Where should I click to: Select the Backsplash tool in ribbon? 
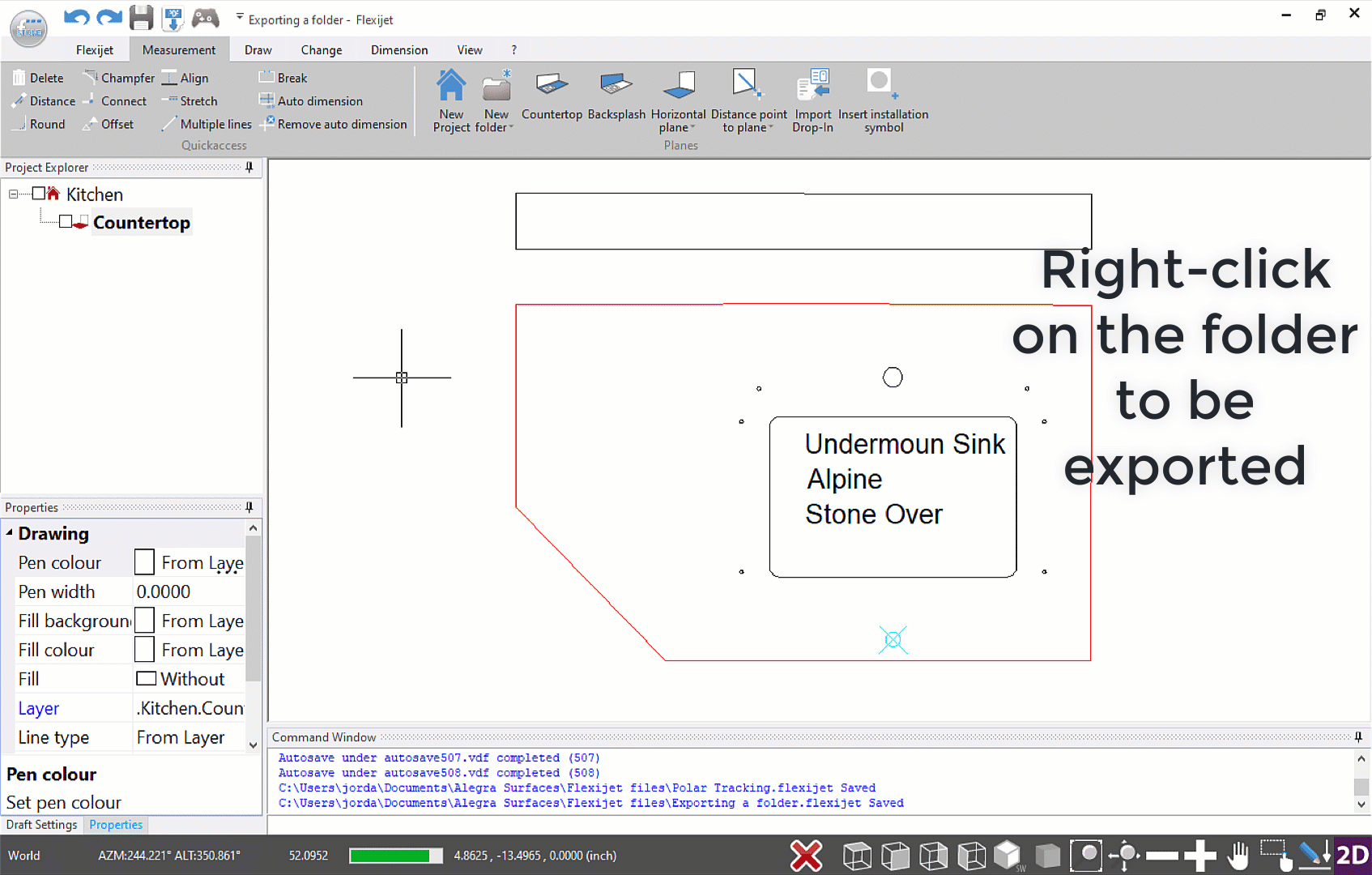point(616,85)
